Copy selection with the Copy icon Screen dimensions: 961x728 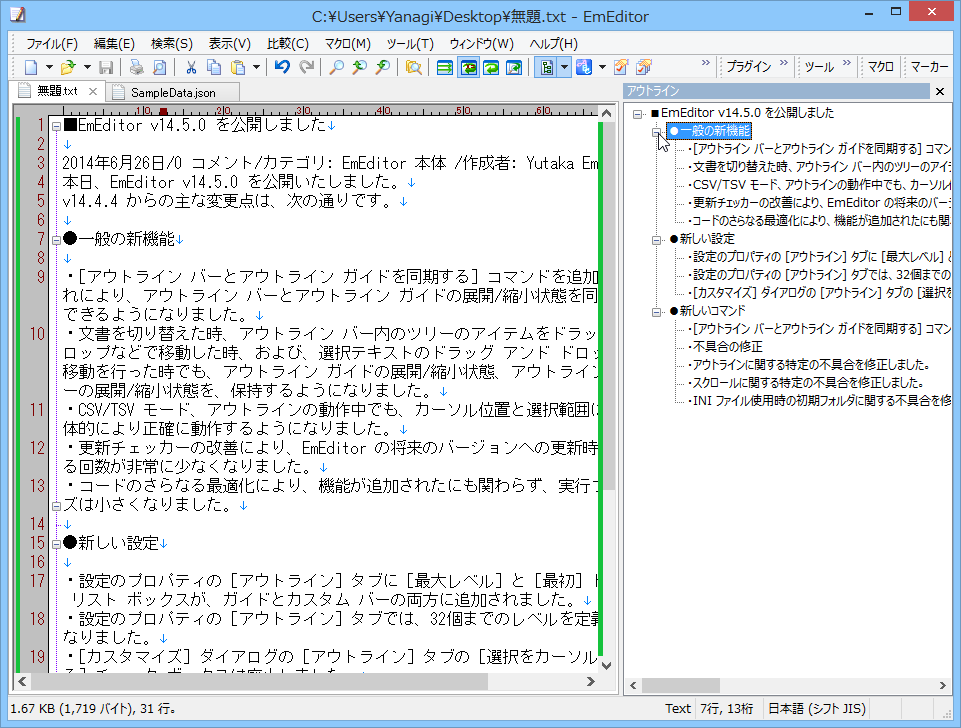click(x=214, y=67)
